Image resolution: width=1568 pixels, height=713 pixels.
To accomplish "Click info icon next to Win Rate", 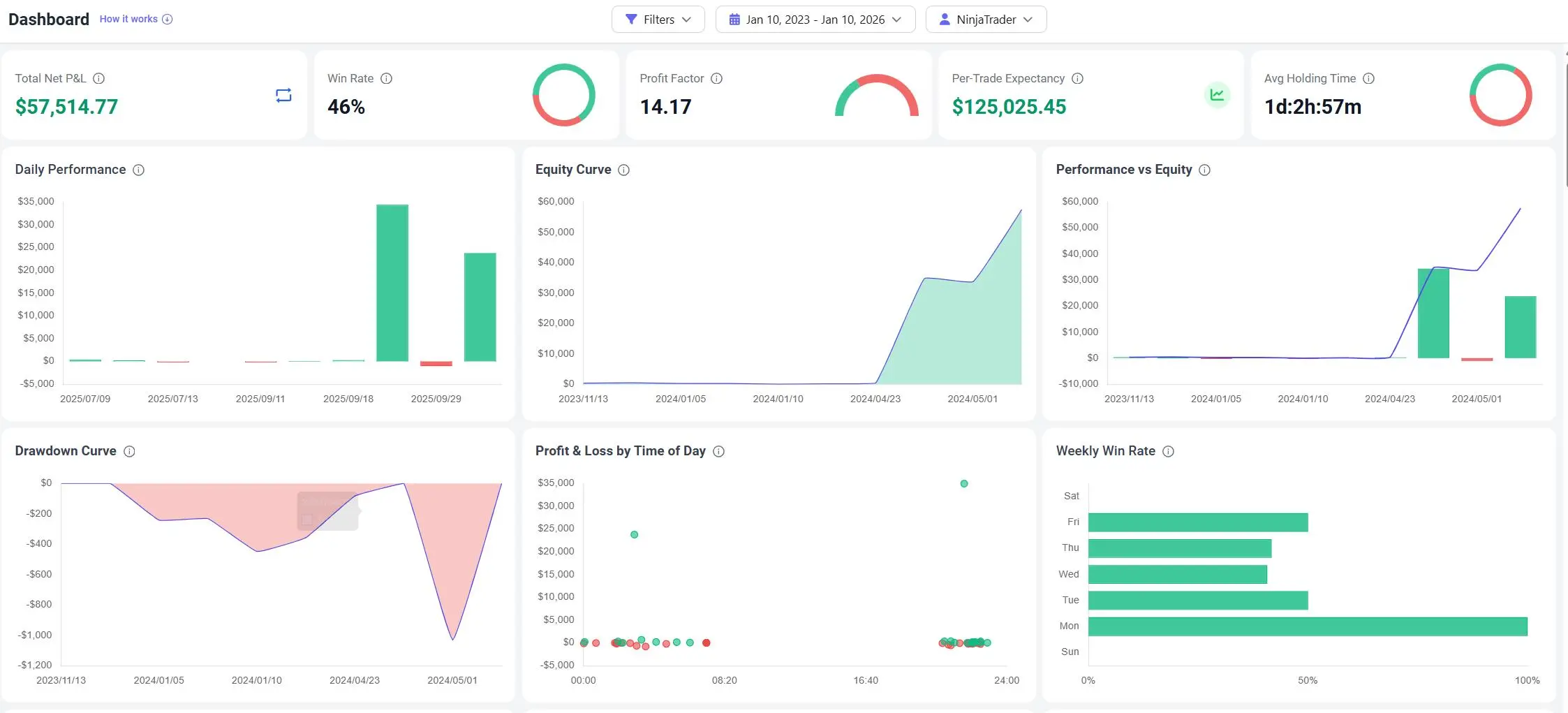I will click(386, 79).
